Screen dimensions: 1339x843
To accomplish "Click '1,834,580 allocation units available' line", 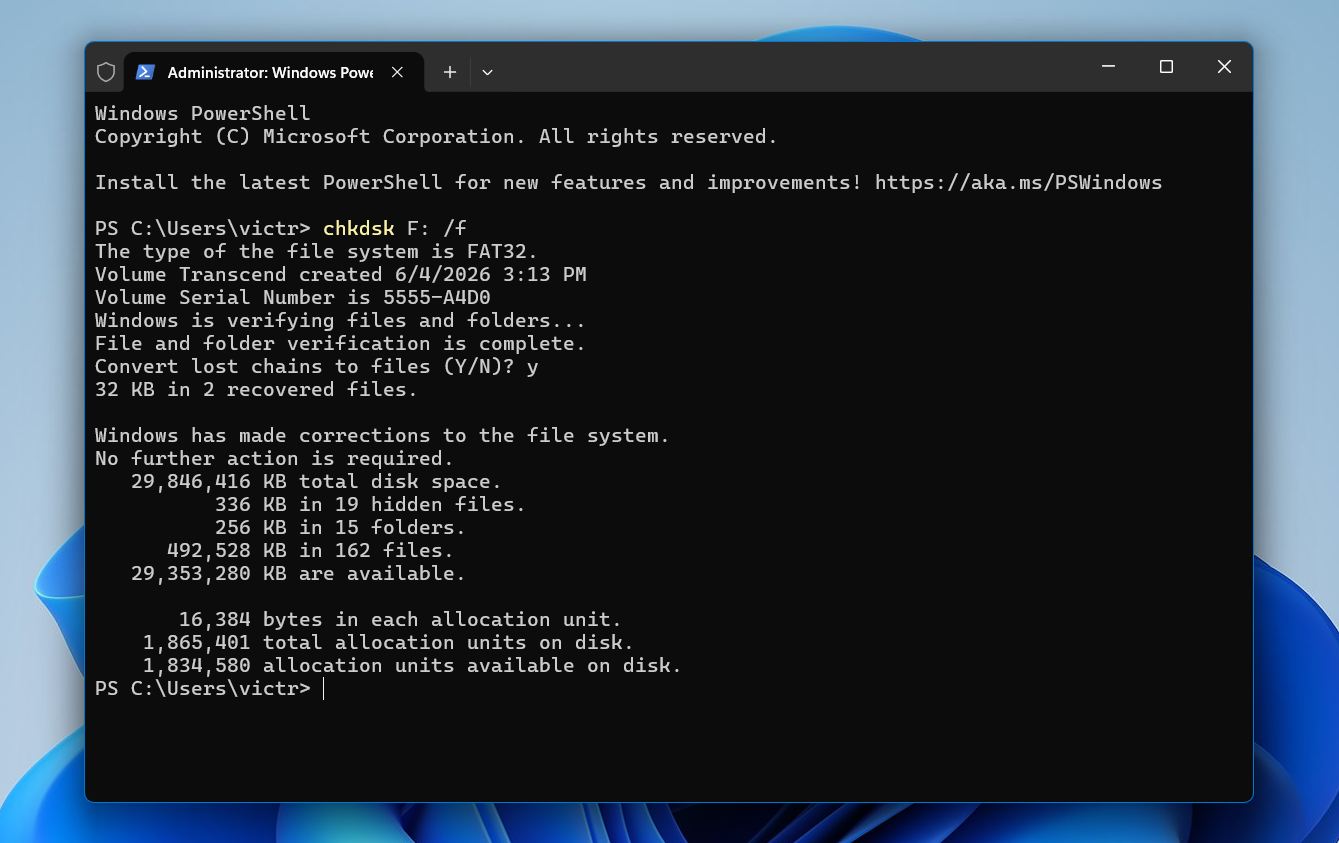I will coord(412,666).
